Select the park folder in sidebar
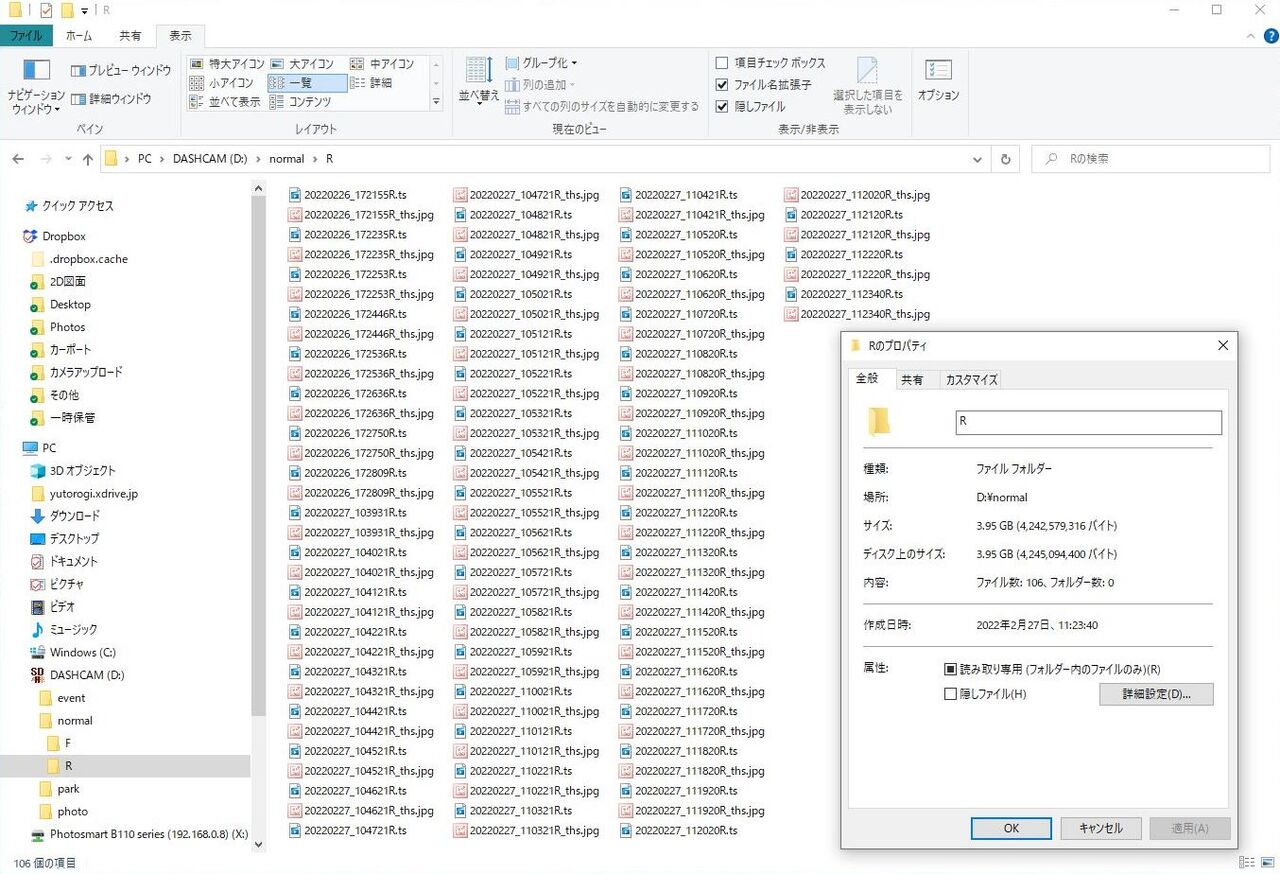 coord(68,789)
